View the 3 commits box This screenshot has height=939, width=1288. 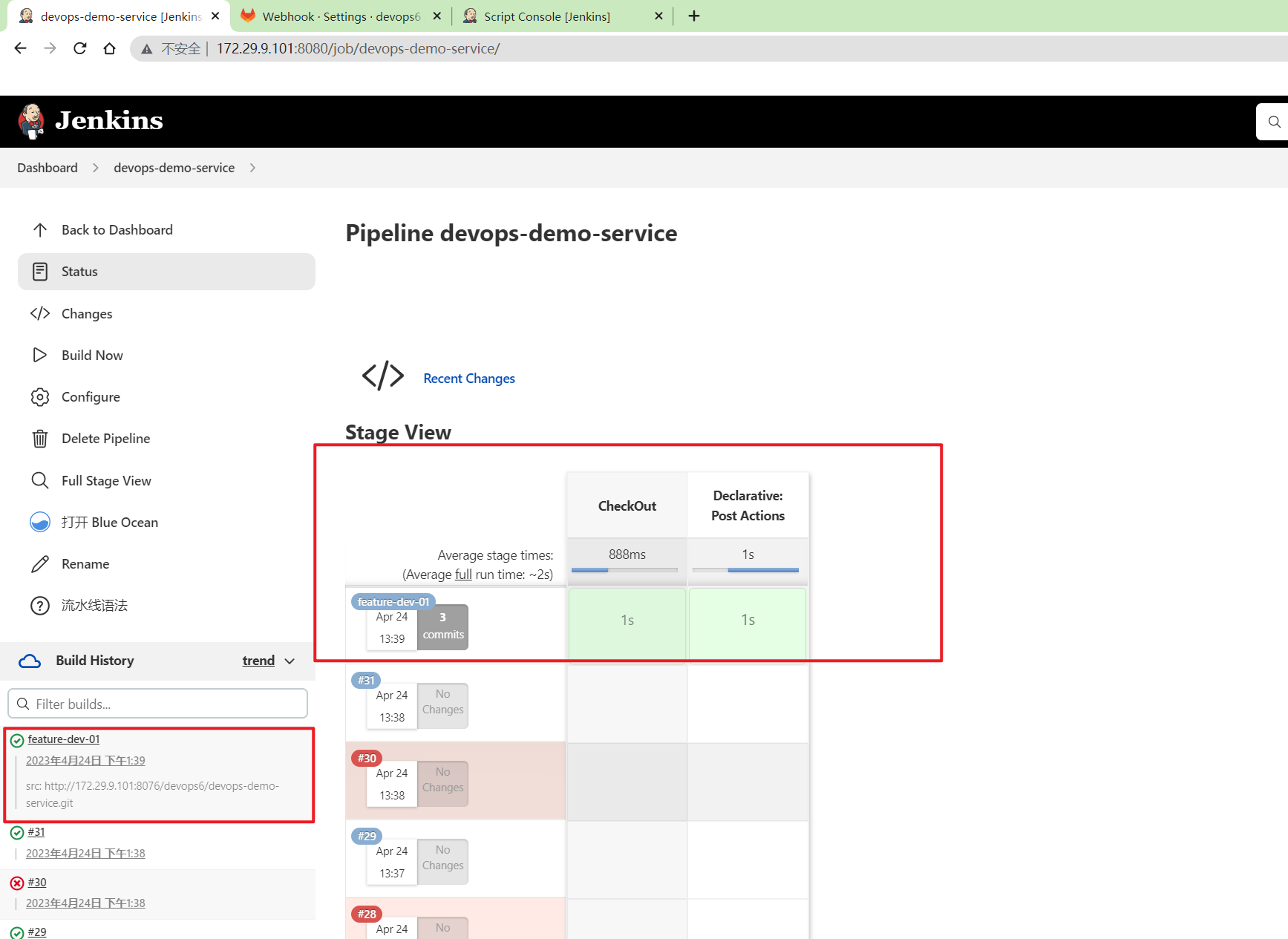(443, 626)
